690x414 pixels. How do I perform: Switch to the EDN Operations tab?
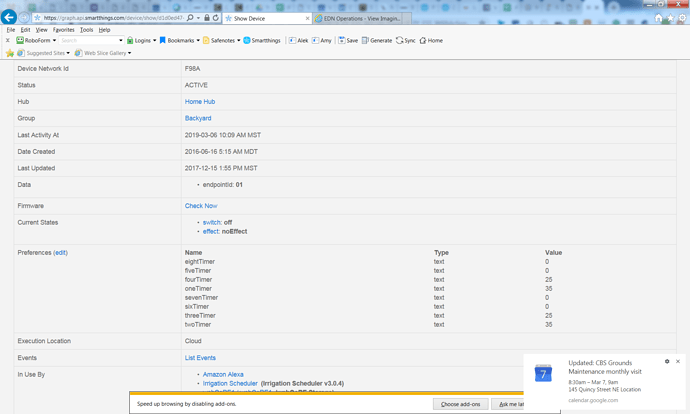click(x=362, y=18)
